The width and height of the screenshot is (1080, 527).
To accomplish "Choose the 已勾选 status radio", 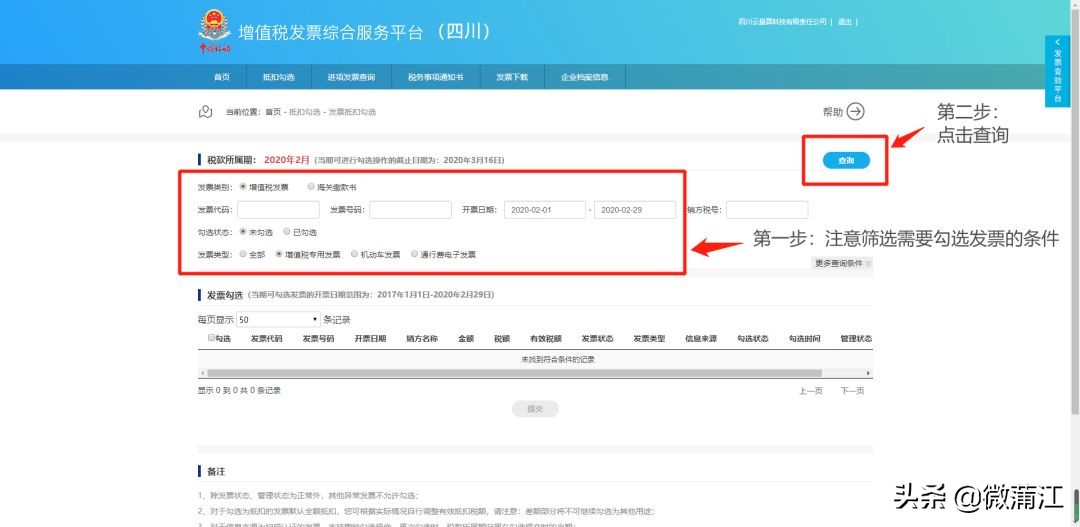I will [x=287, y=232].
